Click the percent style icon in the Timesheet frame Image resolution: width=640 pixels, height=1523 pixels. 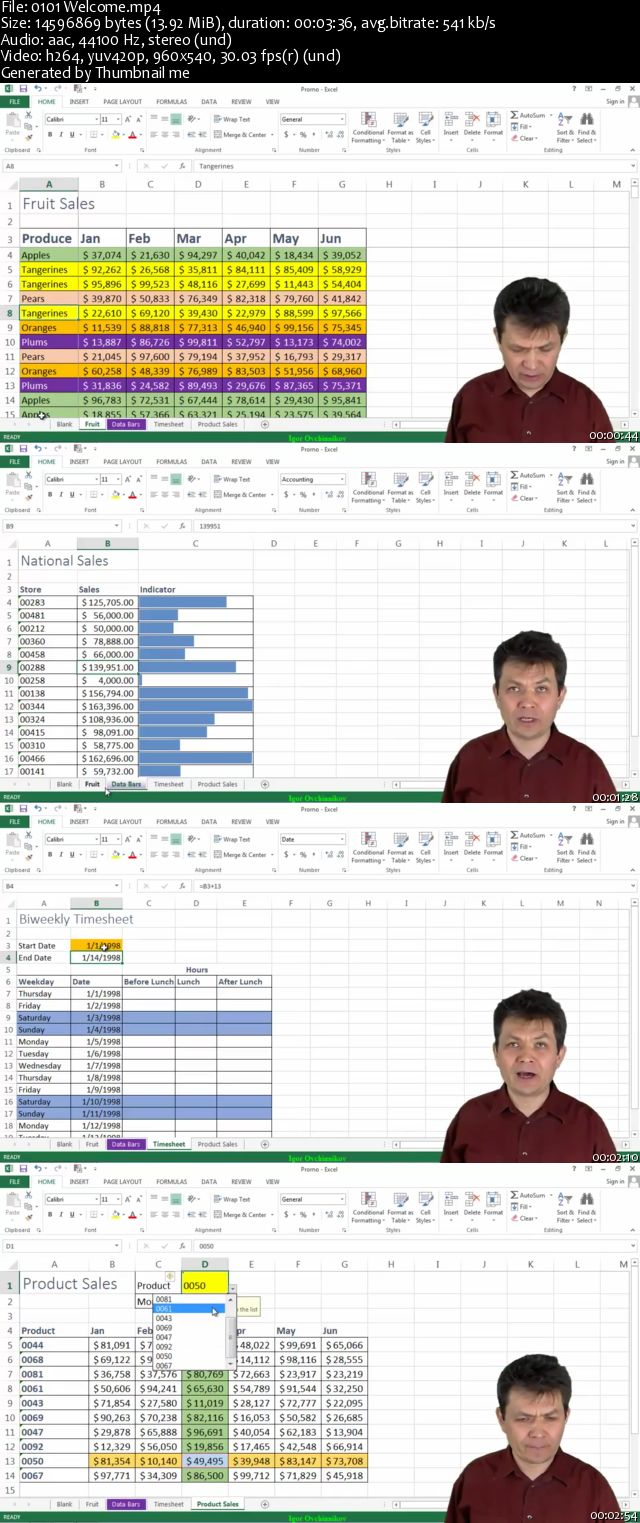pyautogui.click(x=303, y=855)
